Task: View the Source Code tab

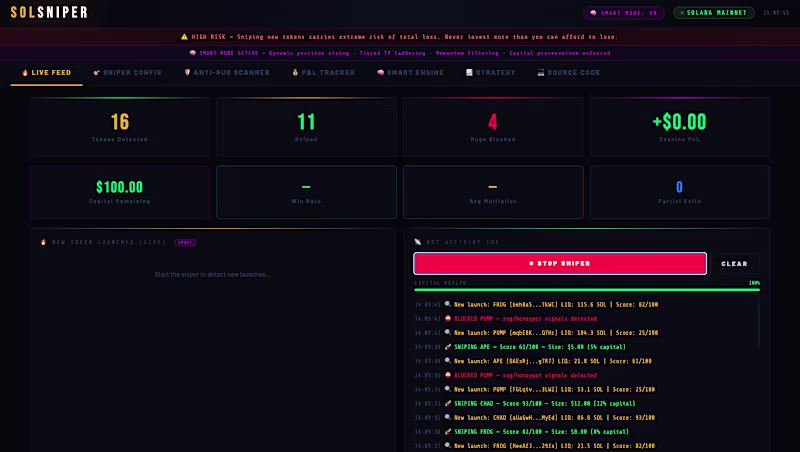Action: pyautogui.click(x=568, y=72)
